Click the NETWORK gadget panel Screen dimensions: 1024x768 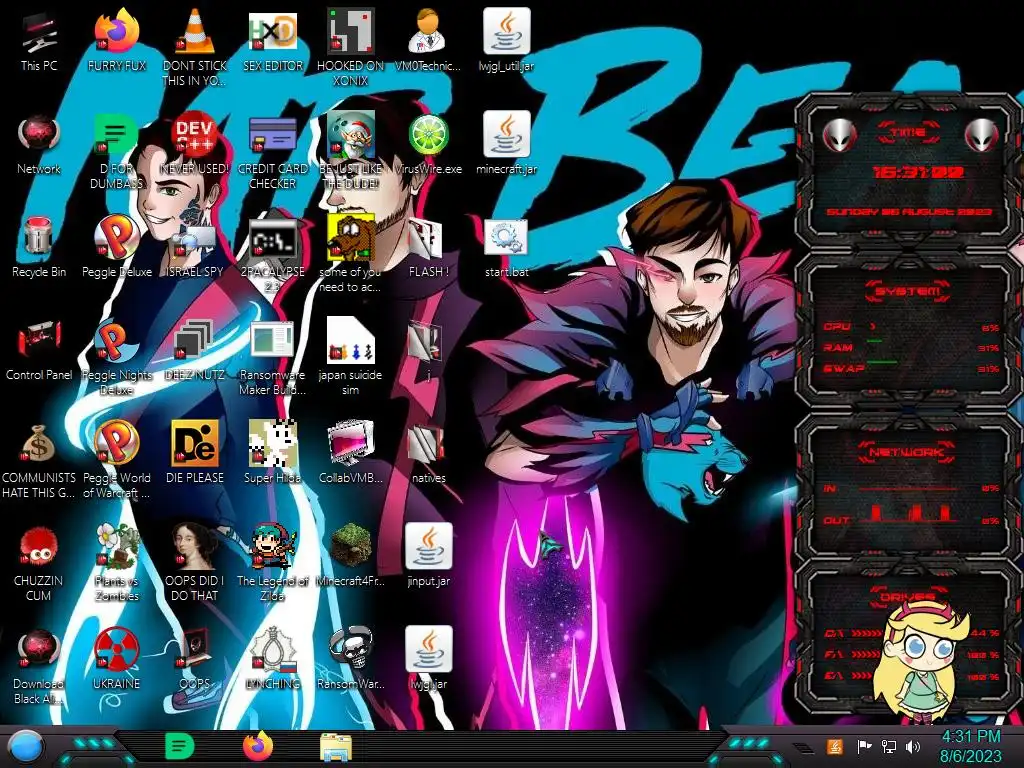[x=908, y=486]
